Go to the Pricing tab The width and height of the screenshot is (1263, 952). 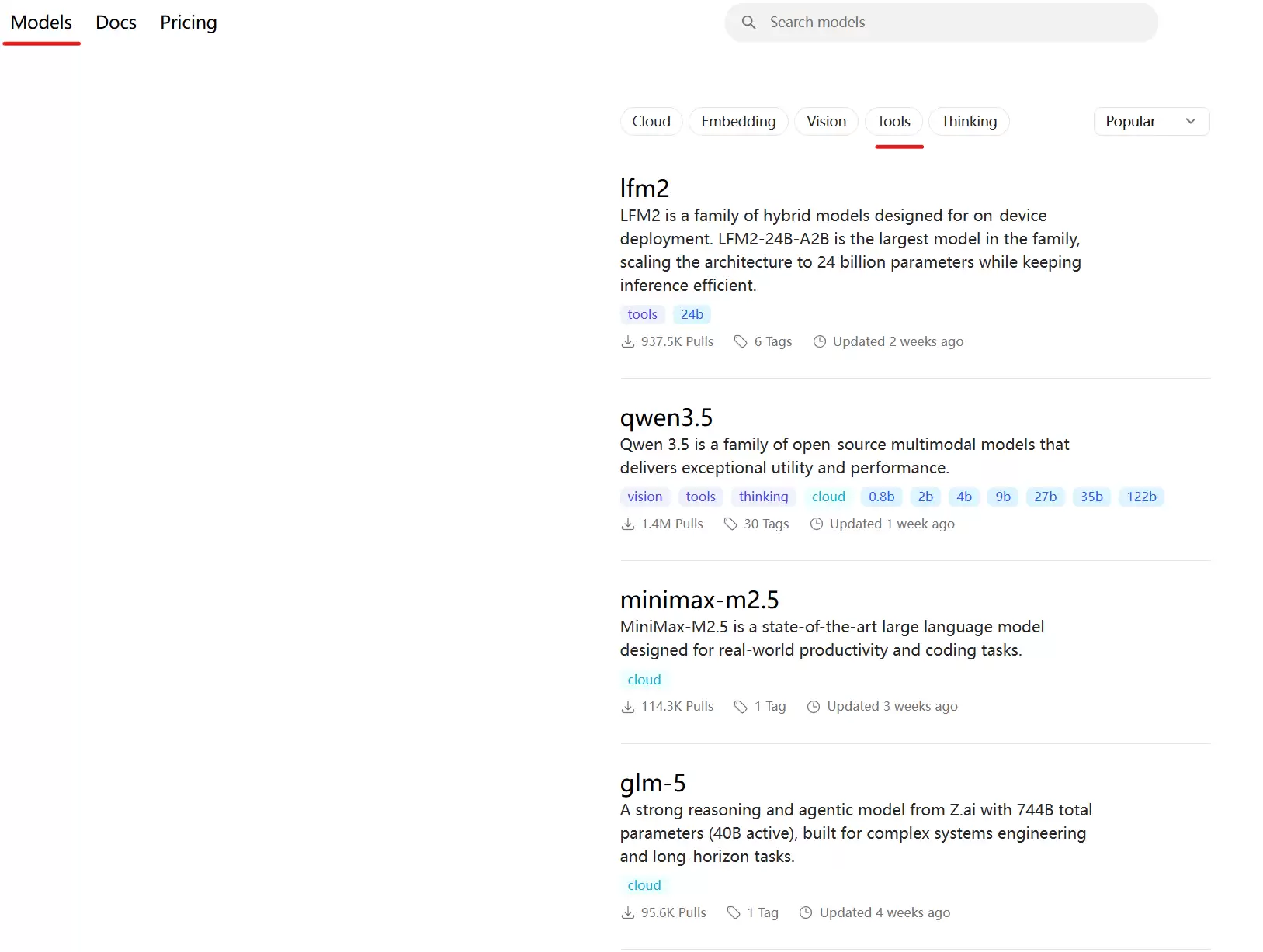188,23
